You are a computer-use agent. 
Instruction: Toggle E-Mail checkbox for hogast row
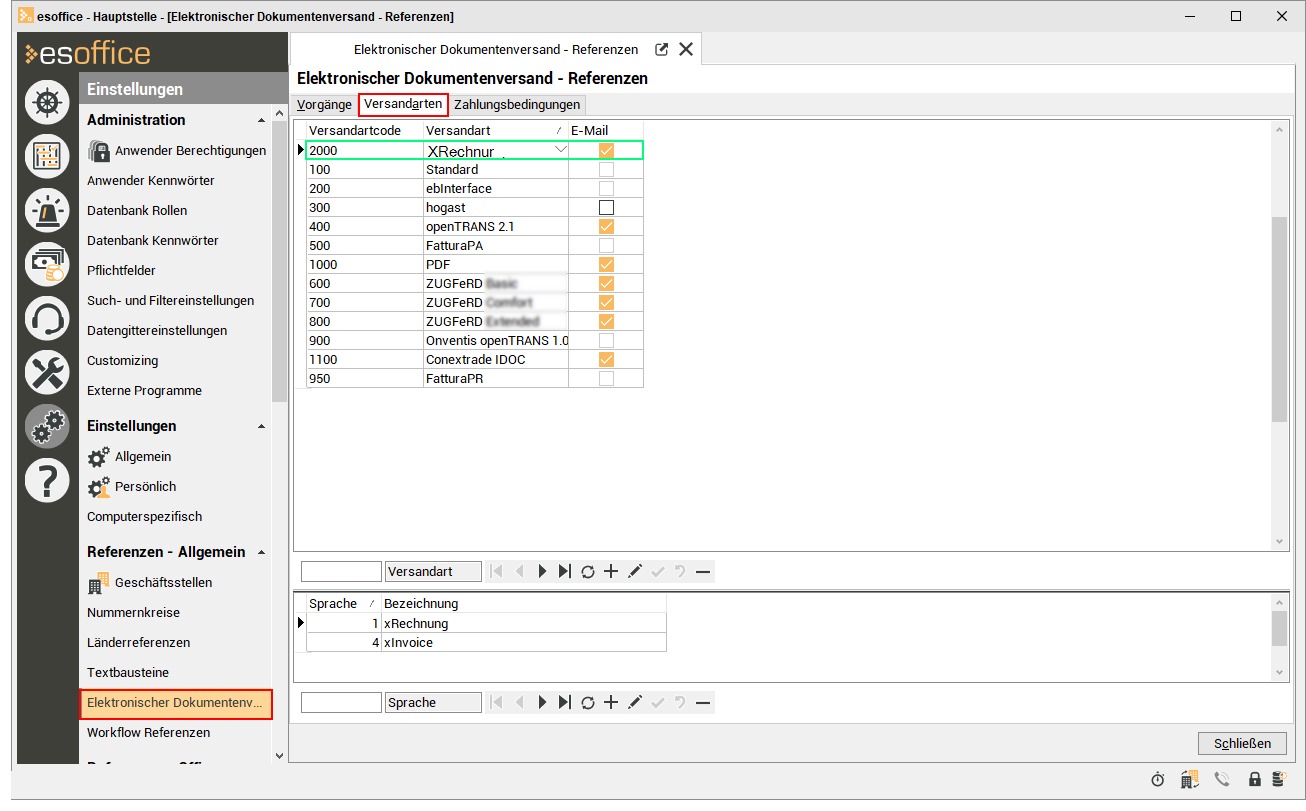pos(606,208)
